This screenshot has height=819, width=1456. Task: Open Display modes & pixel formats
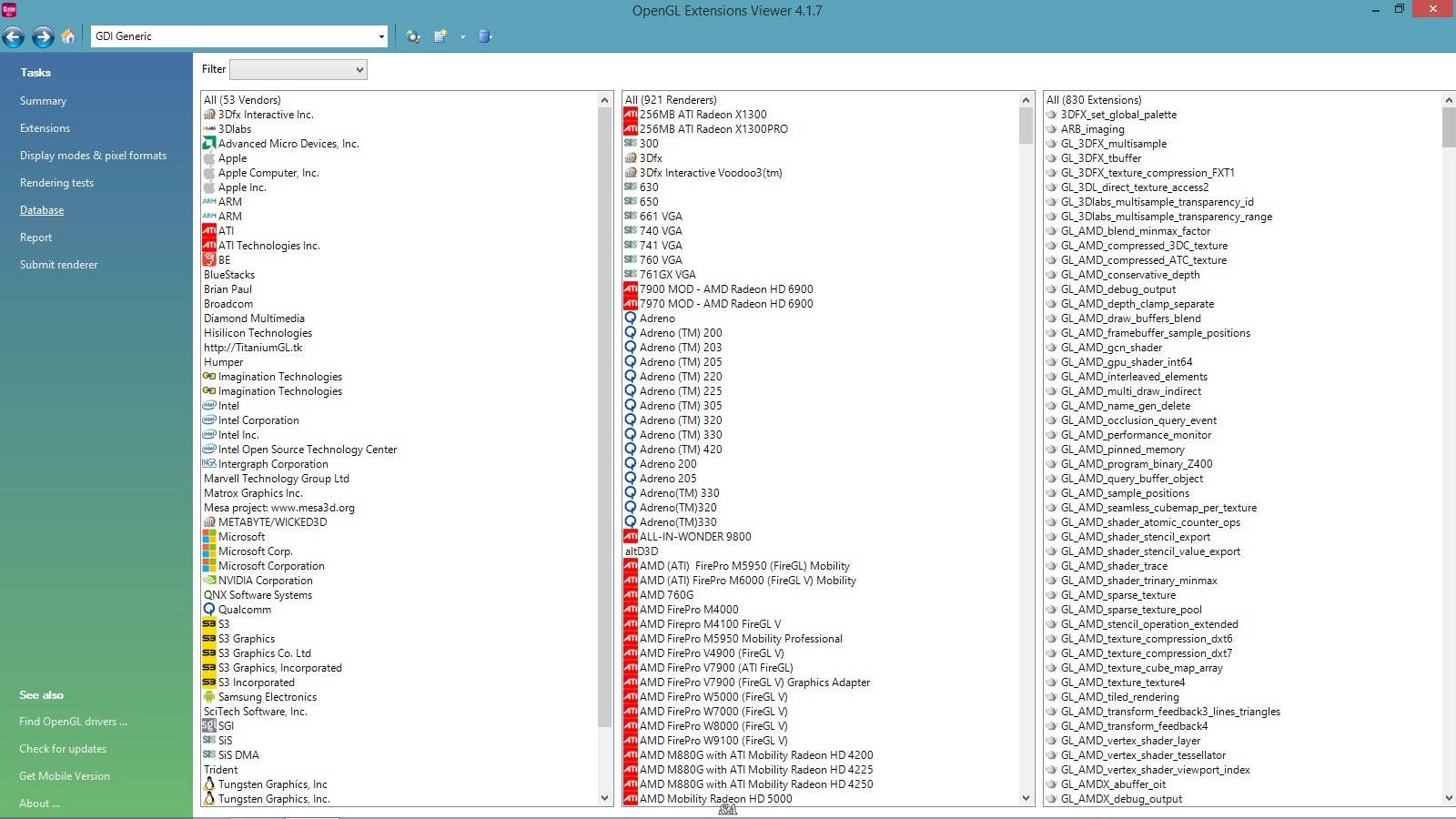93,156
